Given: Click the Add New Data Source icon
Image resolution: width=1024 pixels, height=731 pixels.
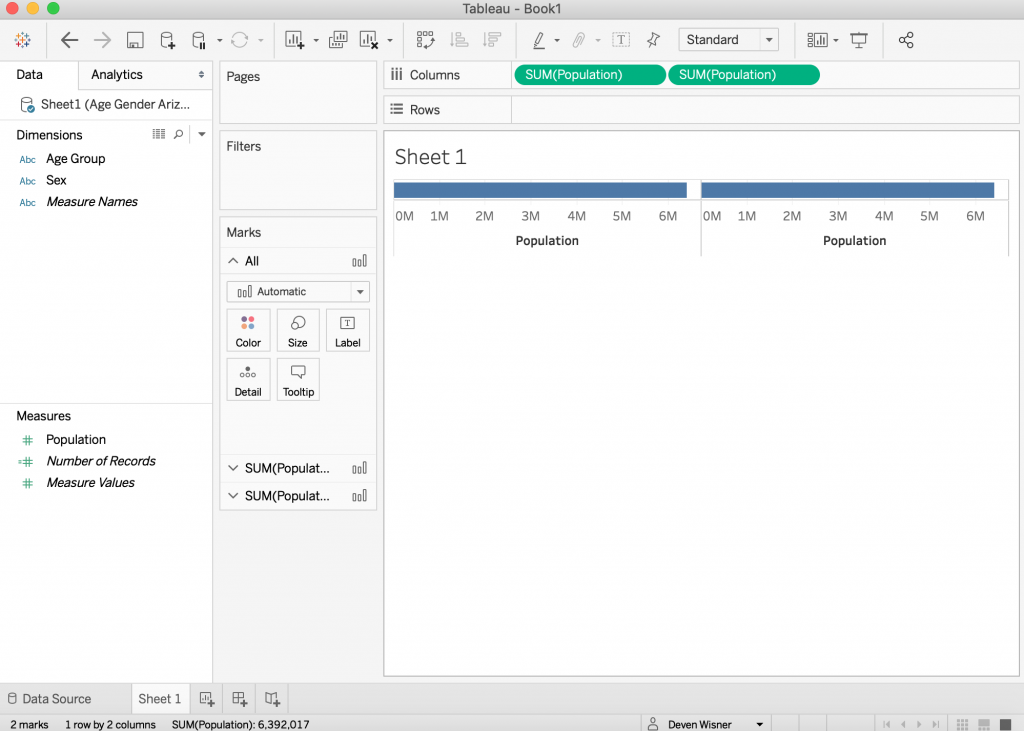Looking at the screenshot, I should click(x=167, y=40).
